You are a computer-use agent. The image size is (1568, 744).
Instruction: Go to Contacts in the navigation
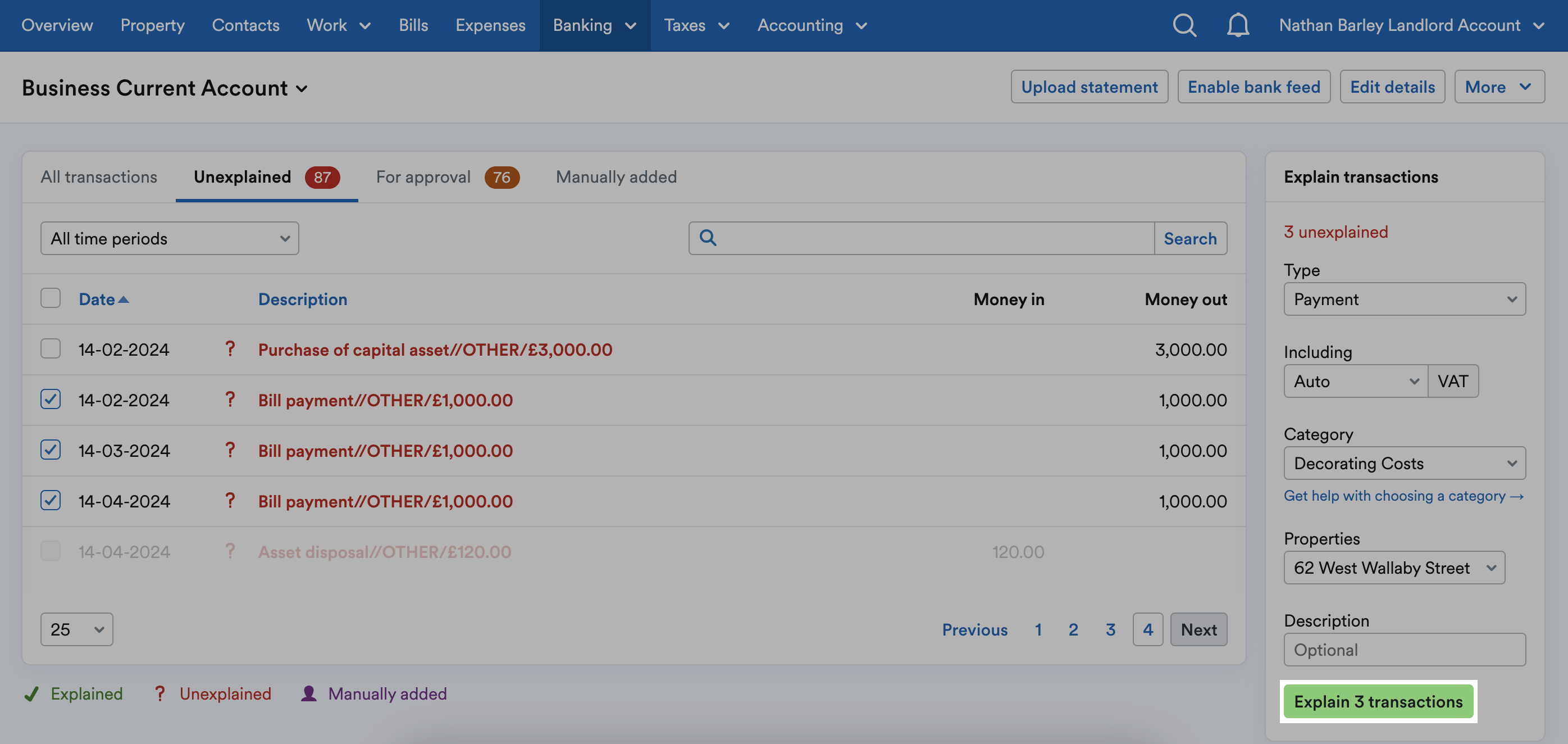245,25
